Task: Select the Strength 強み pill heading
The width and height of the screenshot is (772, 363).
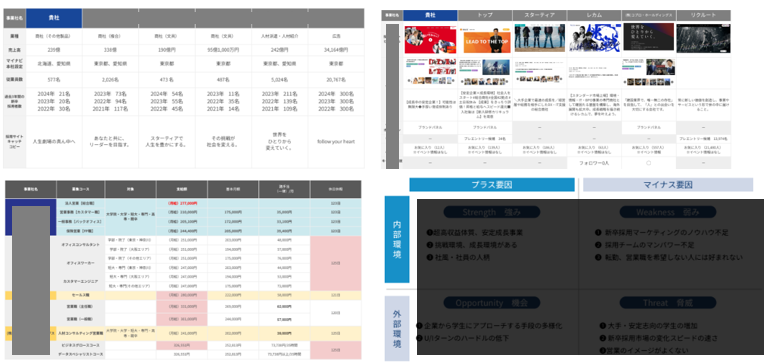Action: click(x=492, y=212)
